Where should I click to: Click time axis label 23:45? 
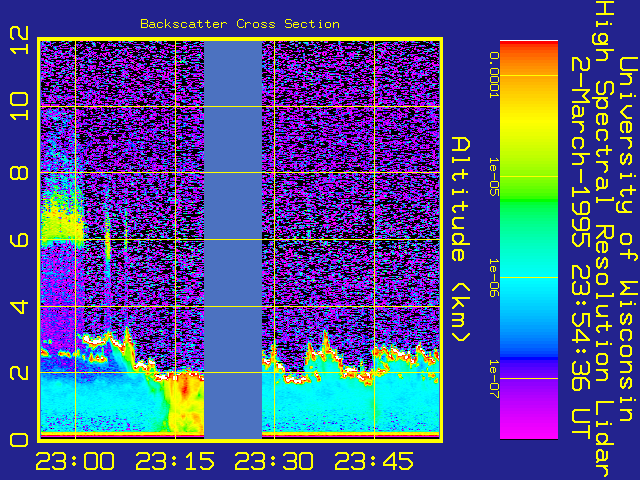[x=374, y=461]
